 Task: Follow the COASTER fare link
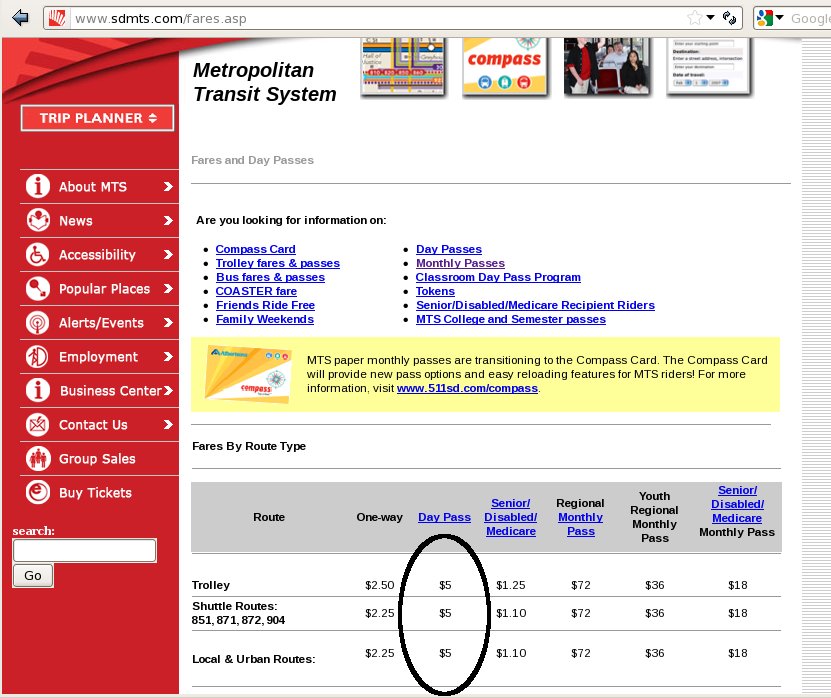256,291
